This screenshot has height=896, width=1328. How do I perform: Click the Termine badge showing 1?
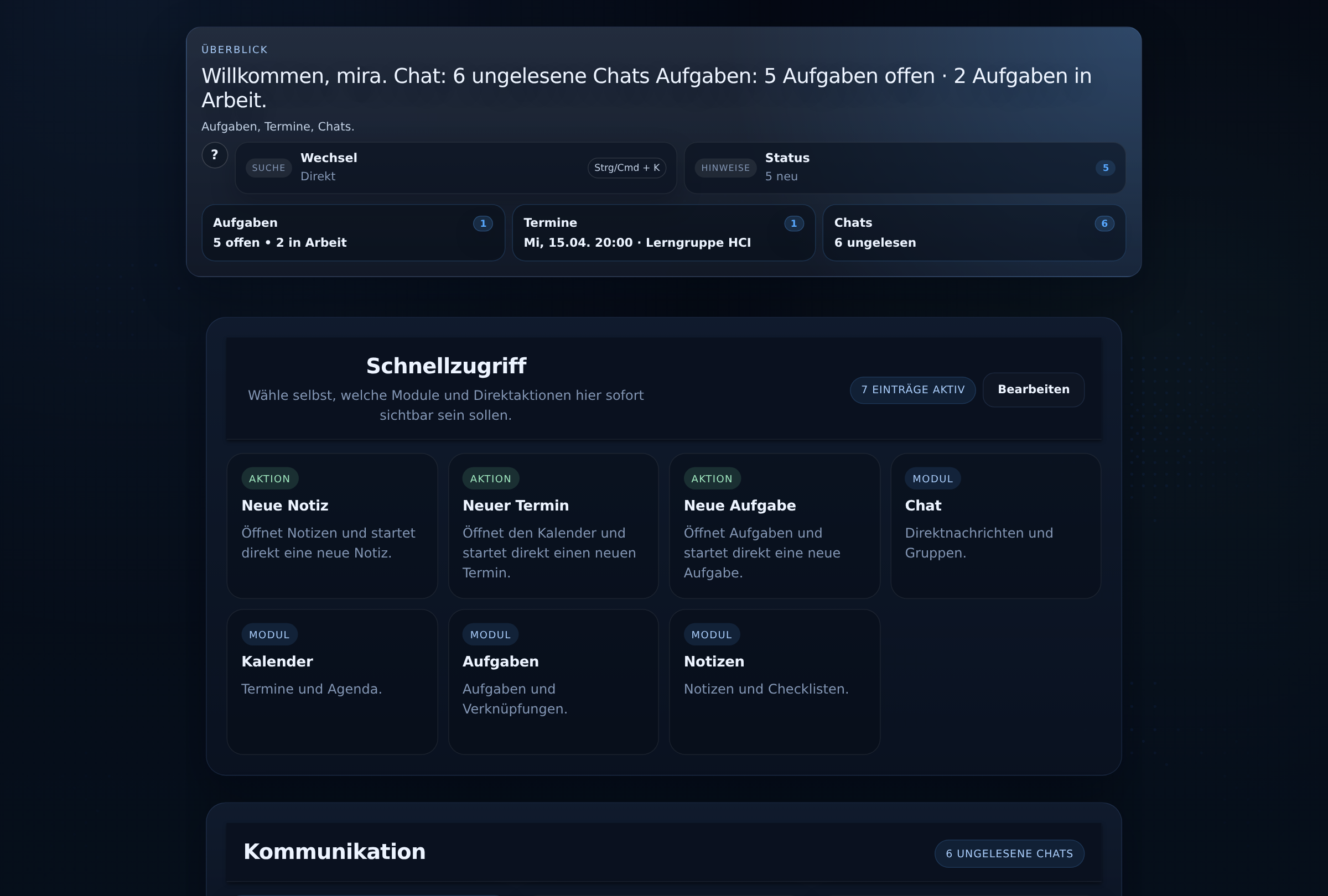pyautogui.click(x=793, y=223)
